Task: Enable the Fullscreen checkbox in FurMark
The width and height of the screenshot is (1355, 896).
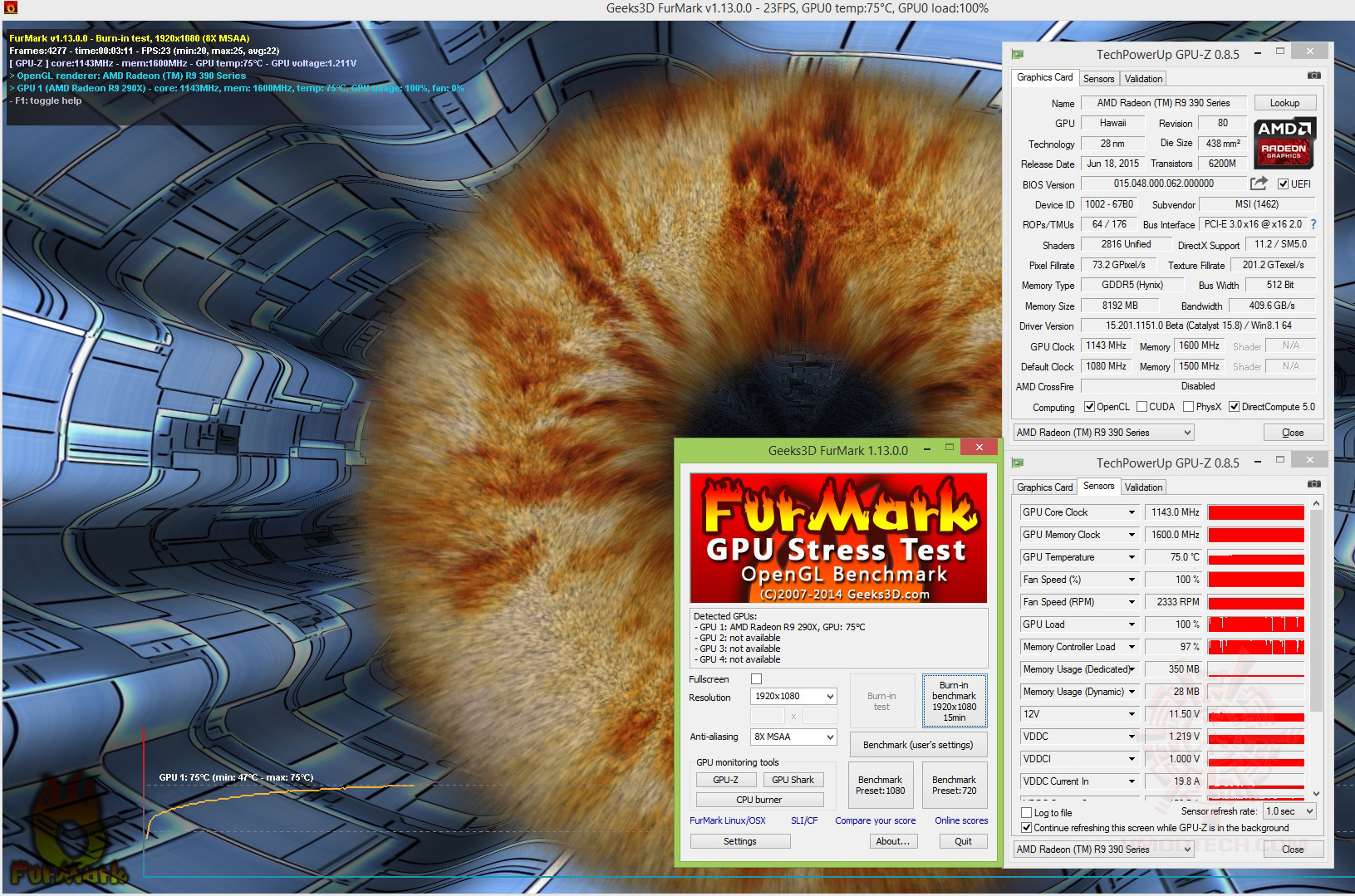Action: (756, 679)
